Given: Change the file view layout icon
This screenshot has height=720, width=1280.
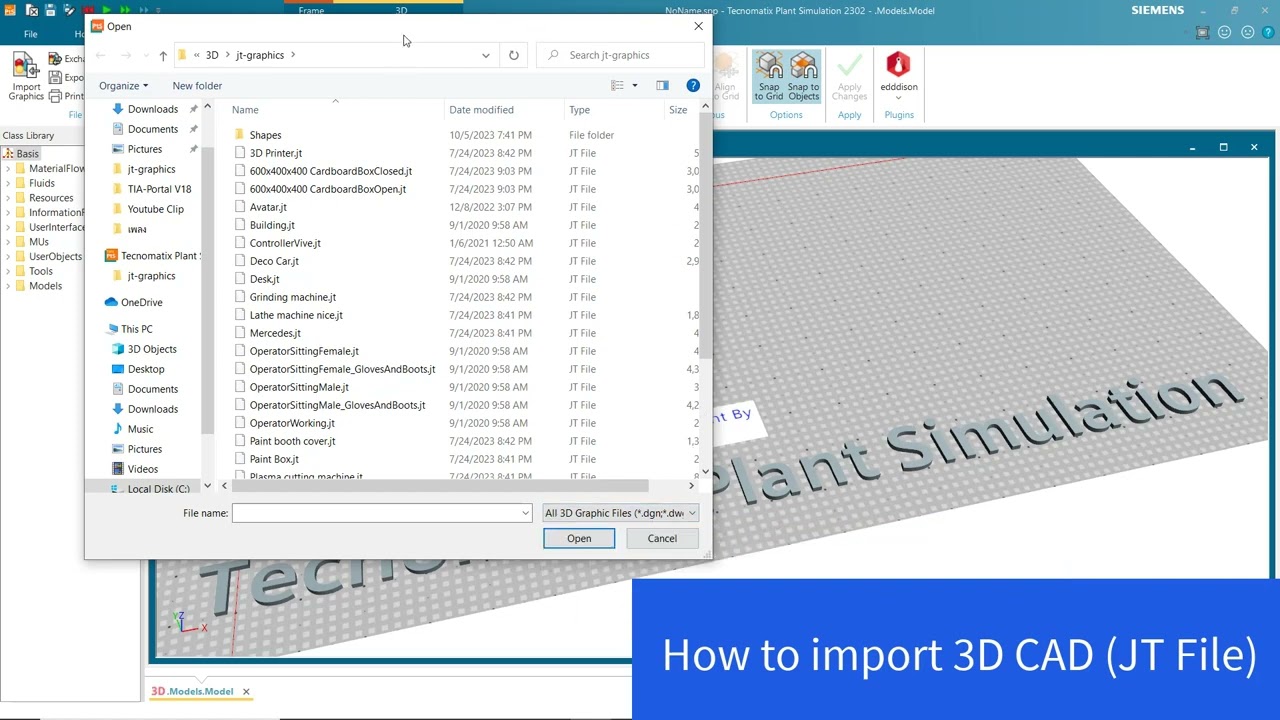Looking at the screenshot, I should [617, 86].
